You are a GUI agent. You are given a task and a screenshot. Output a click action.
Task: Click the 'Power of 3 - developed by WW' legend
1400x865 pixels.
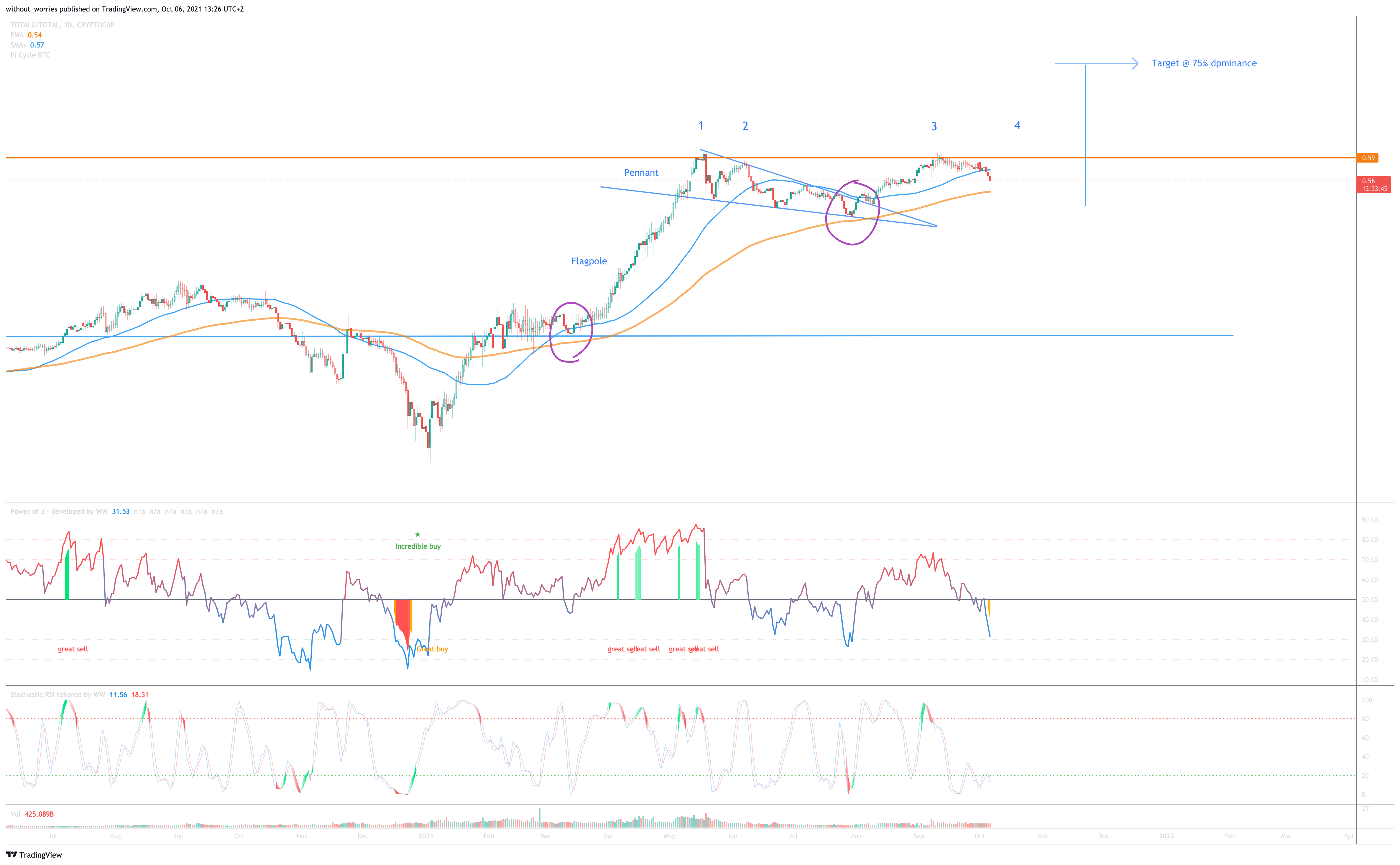pyautogui.click(x=59, y=512)
